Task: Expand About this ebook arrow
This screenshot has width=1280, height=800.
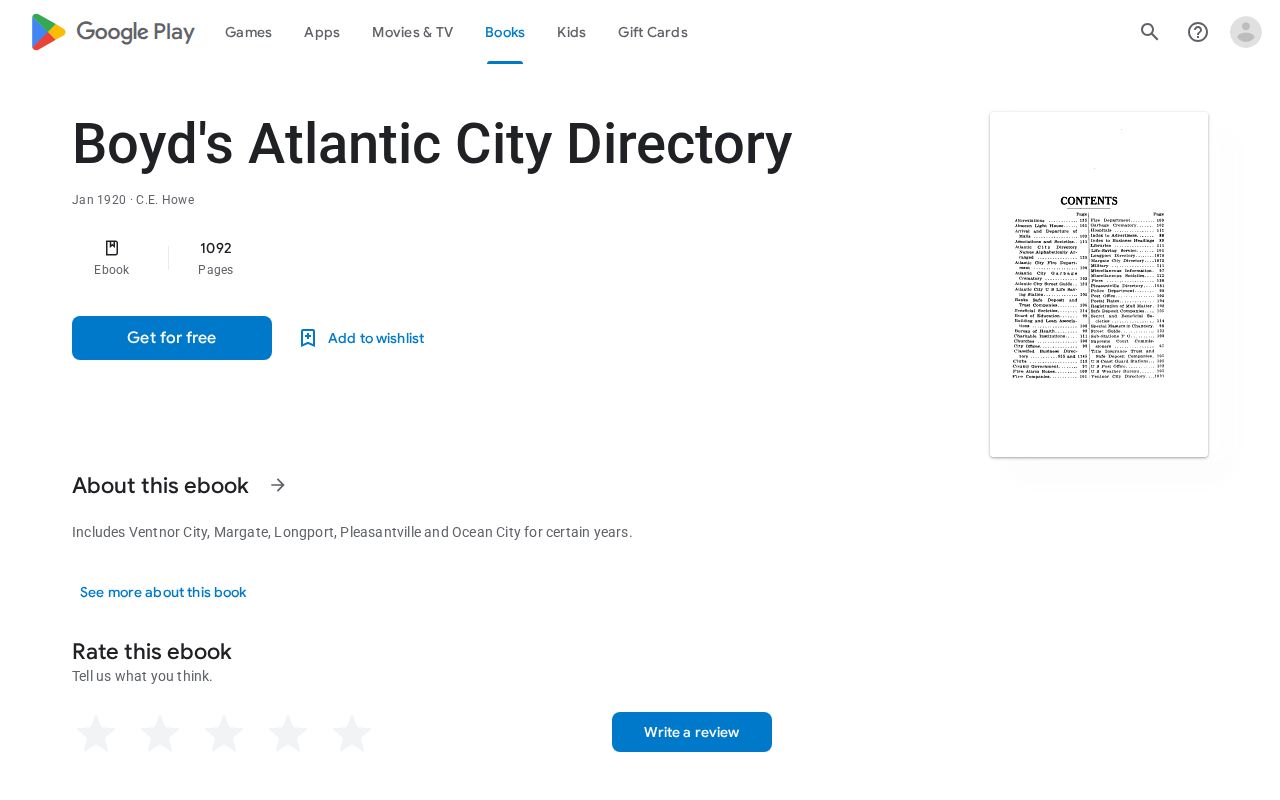Action: click(278, 485)
